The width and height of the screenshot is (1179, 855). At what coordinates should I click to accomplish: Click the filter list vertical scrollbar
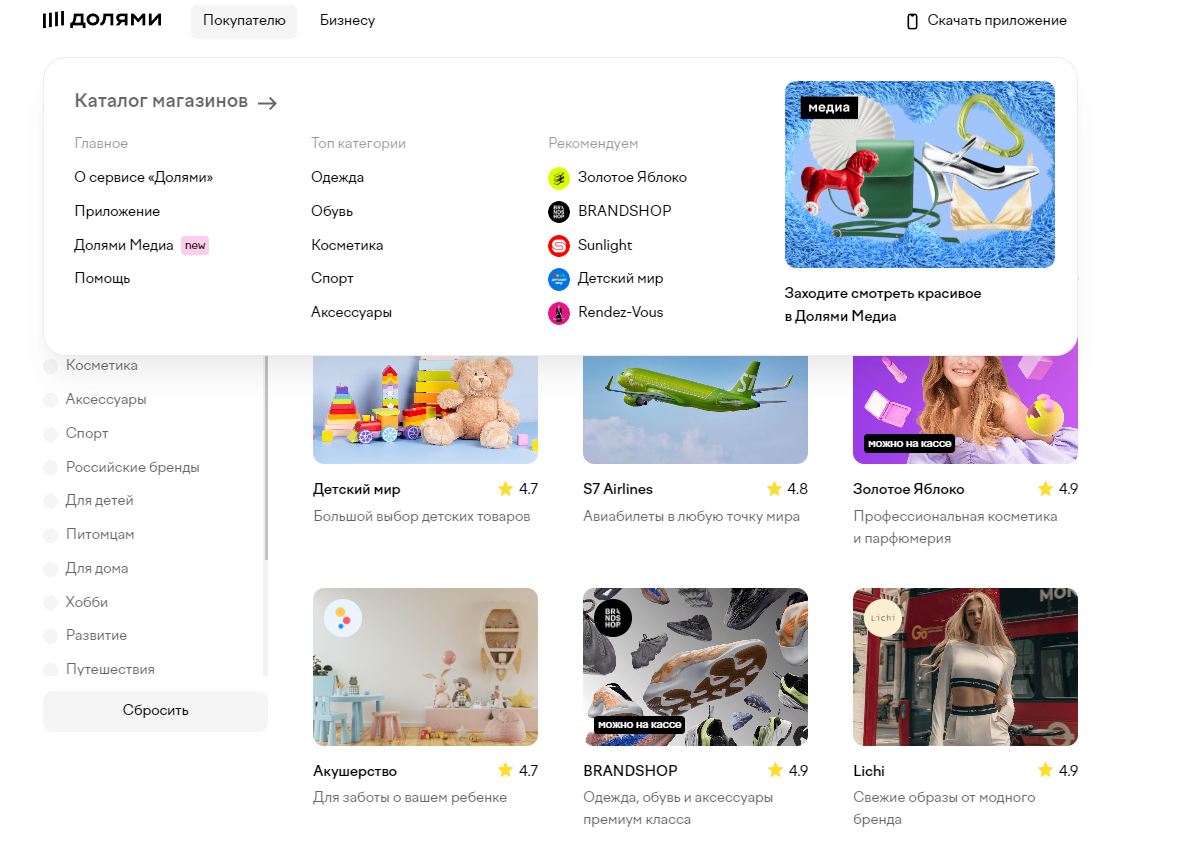(x=266, y=459)
